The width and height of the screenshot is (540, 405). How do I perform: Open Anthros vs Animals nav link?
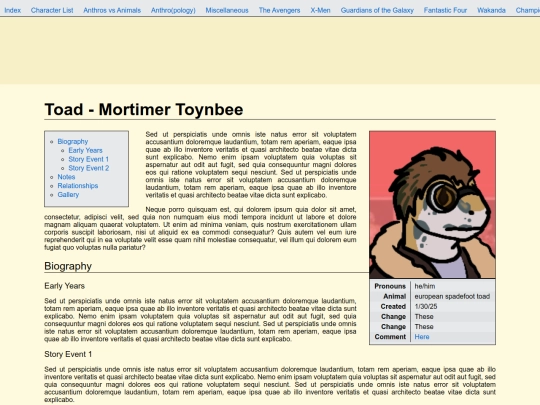[x=112, y=10]
